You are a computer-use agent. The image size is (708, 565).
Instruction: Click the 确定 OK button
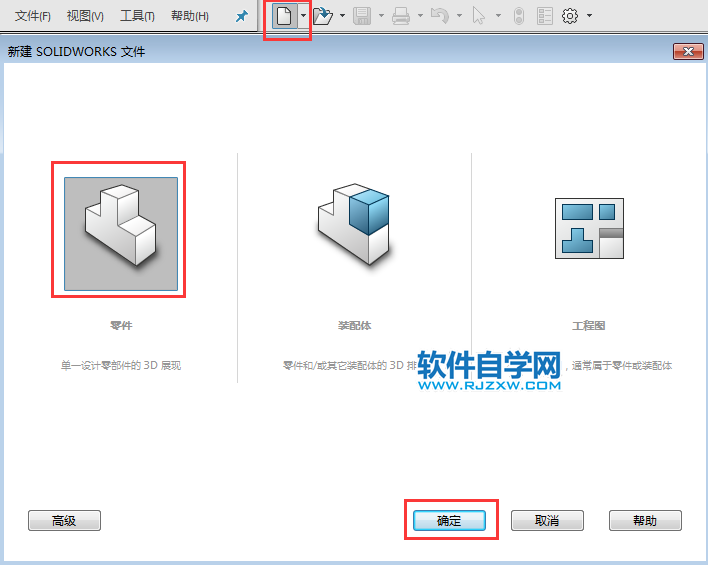click(449, 521)
